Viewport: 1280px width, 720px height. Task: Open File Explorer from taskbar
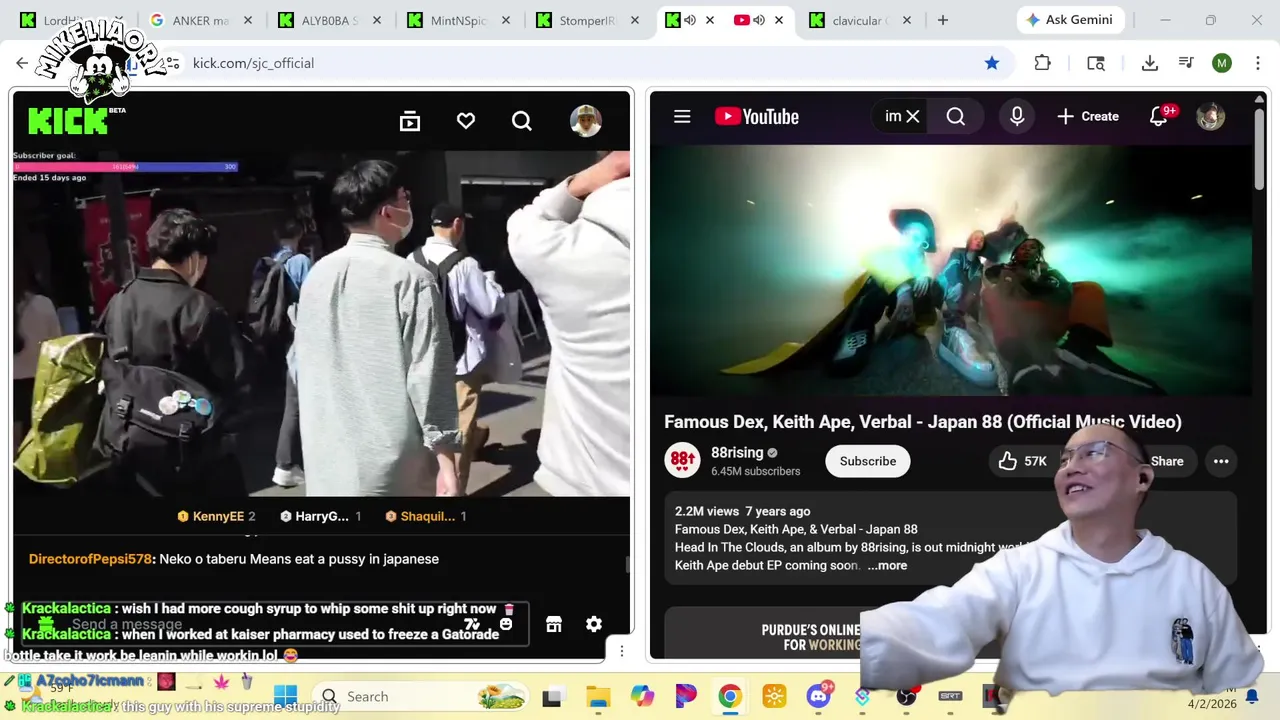coord(598,696)
